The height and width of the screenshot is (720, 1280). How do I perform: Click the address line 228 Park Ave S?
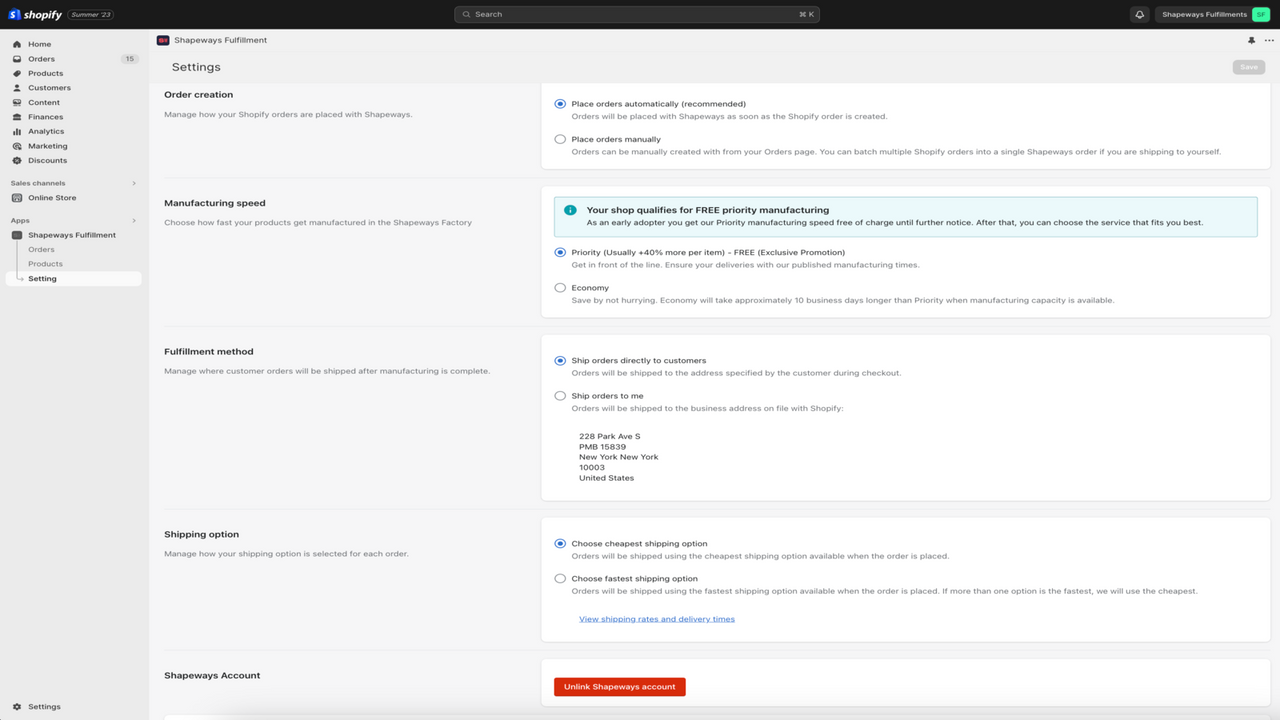610,436
